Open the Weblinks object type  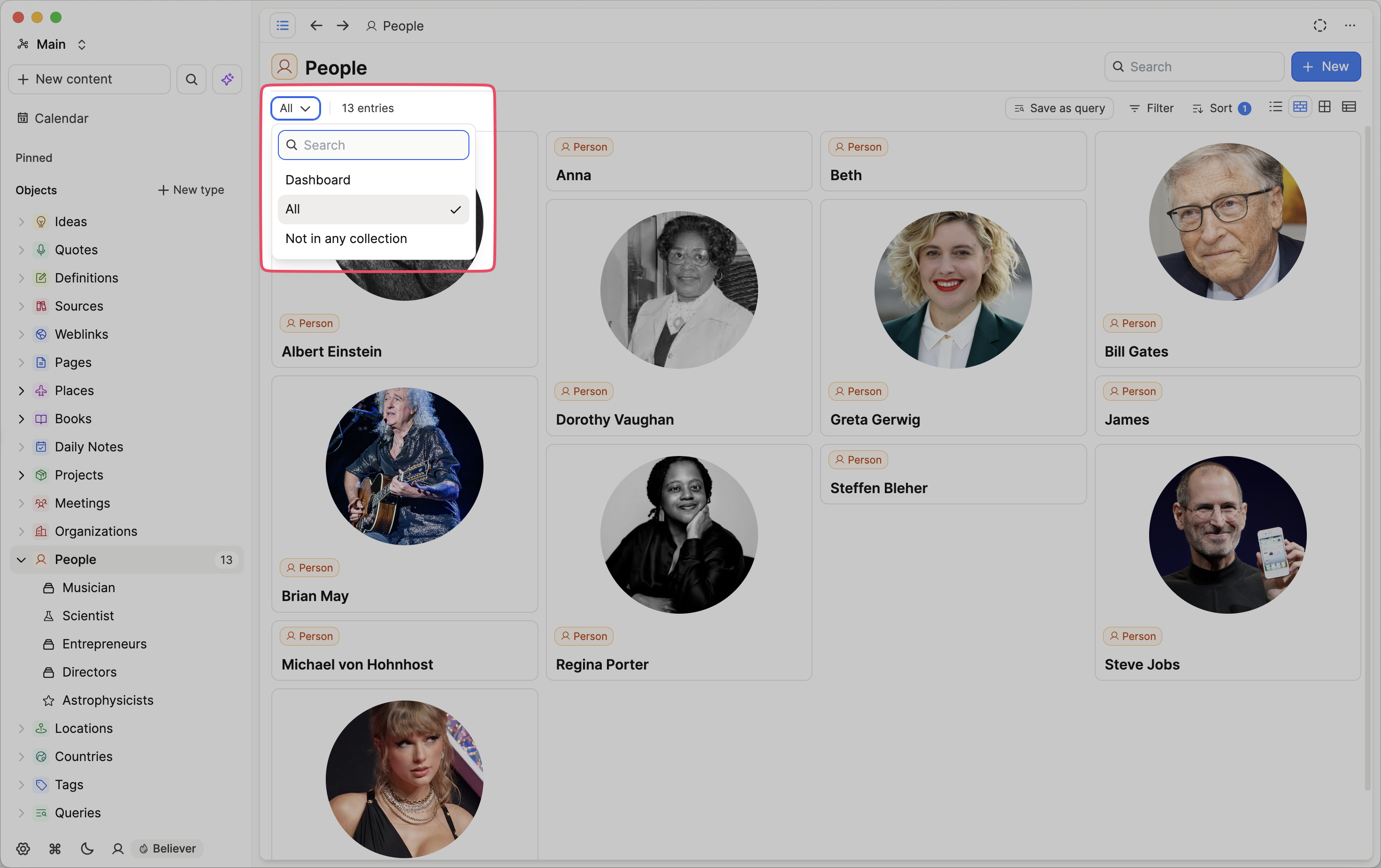click(x=81, y=334)
